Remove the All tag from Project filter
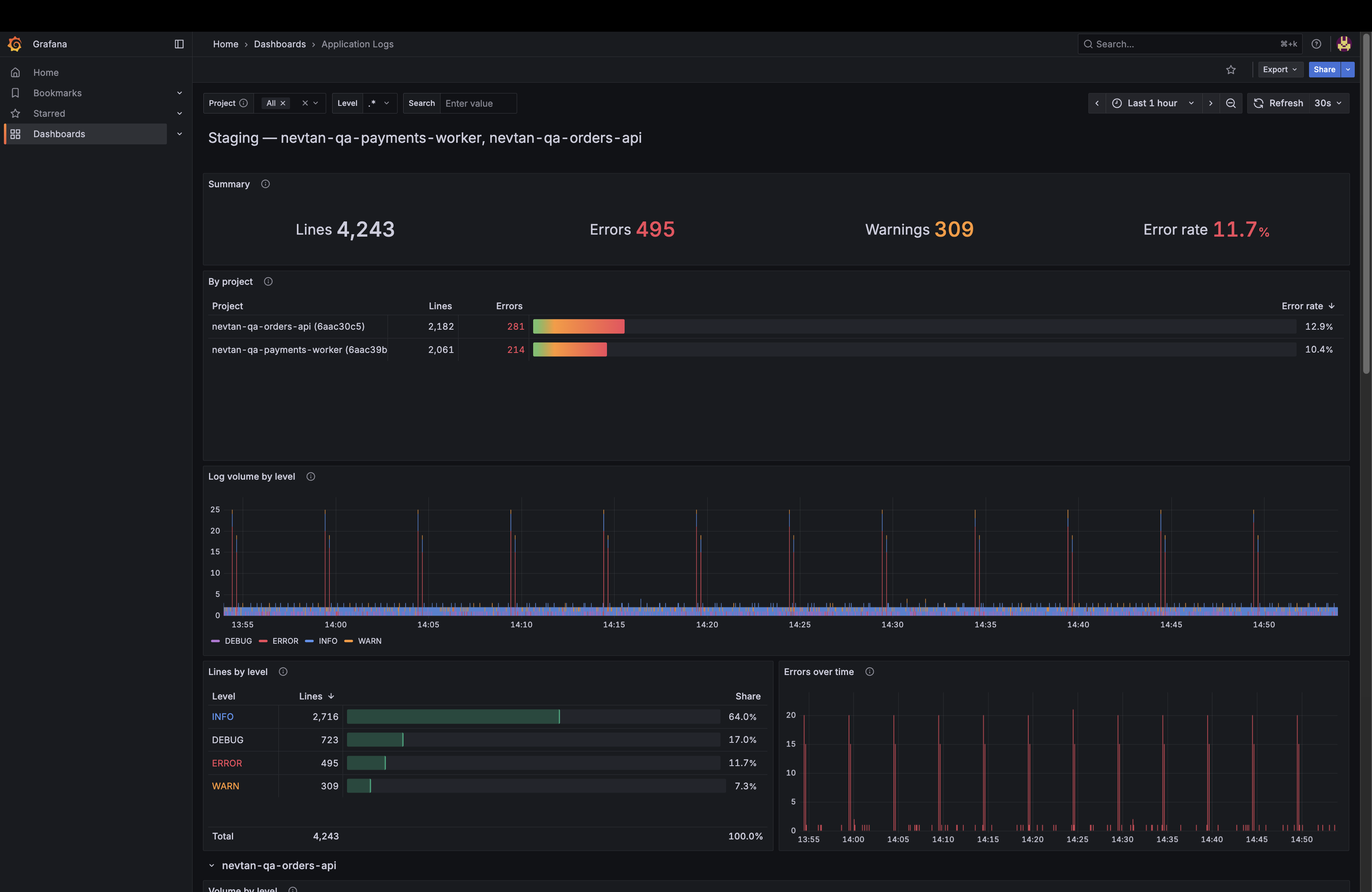The image size is (1372, 892). click(283, 103)
